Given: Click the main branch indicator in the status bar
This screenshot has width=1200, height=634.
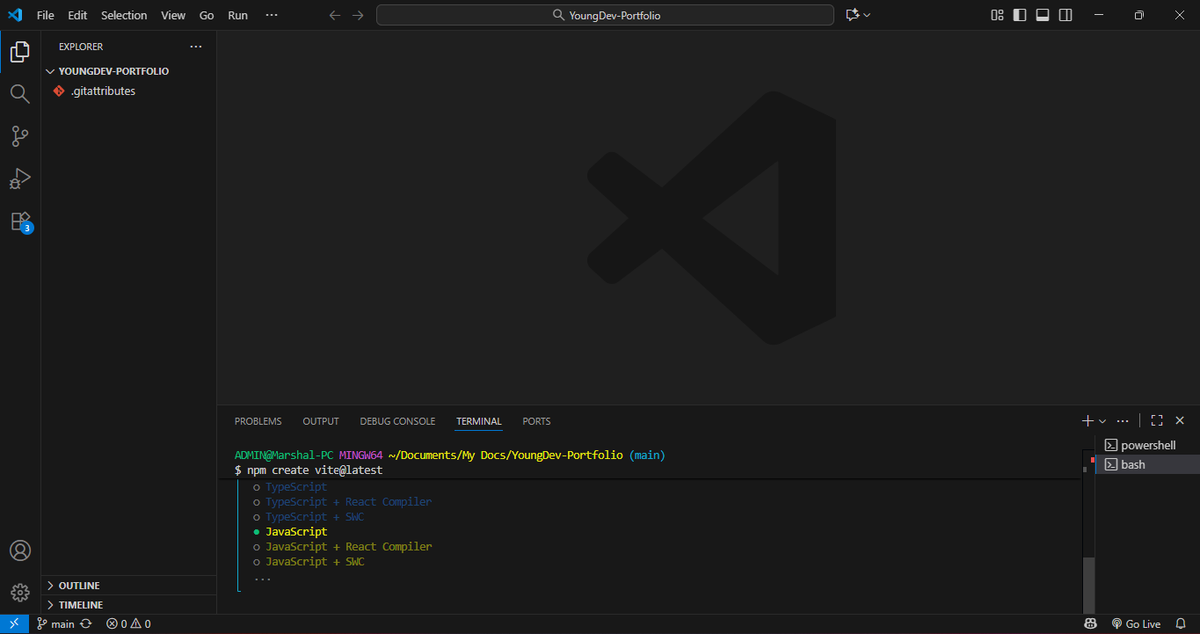Looking at the screenshot, I should pyautogui.click(x=56, y=623).
